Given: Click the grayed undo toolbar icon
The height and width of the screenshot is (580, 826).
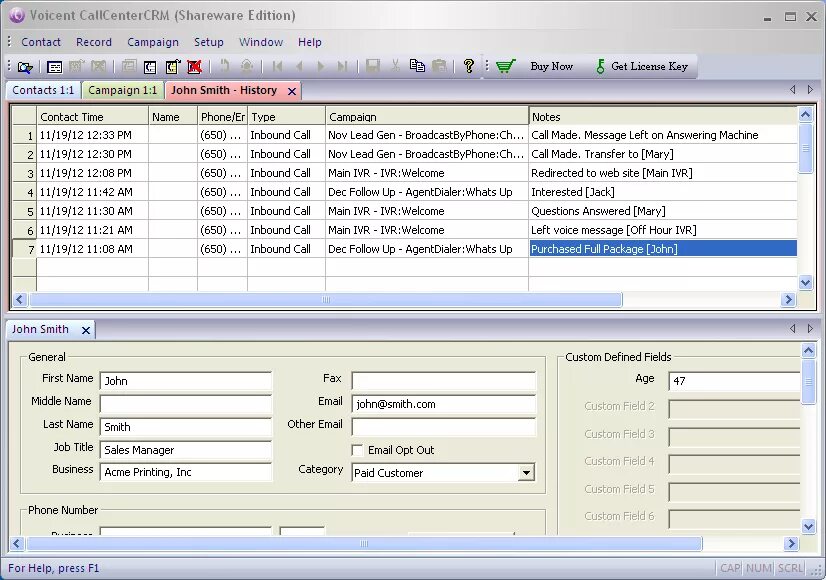Looking at the screenshot, I should (x=225, y=66).
